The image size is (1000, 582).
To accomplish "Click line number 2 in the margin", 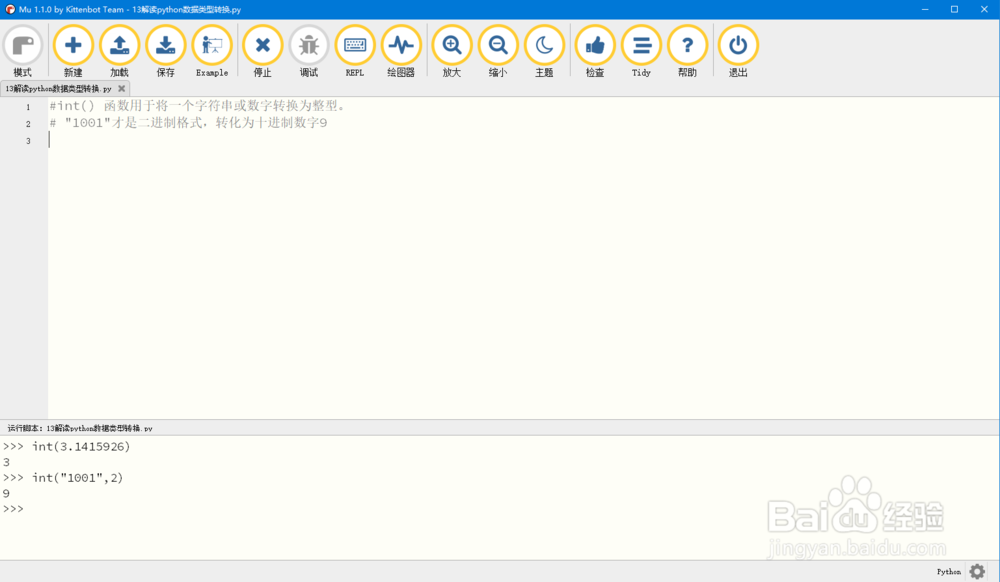I will click(x=28, y=124).
